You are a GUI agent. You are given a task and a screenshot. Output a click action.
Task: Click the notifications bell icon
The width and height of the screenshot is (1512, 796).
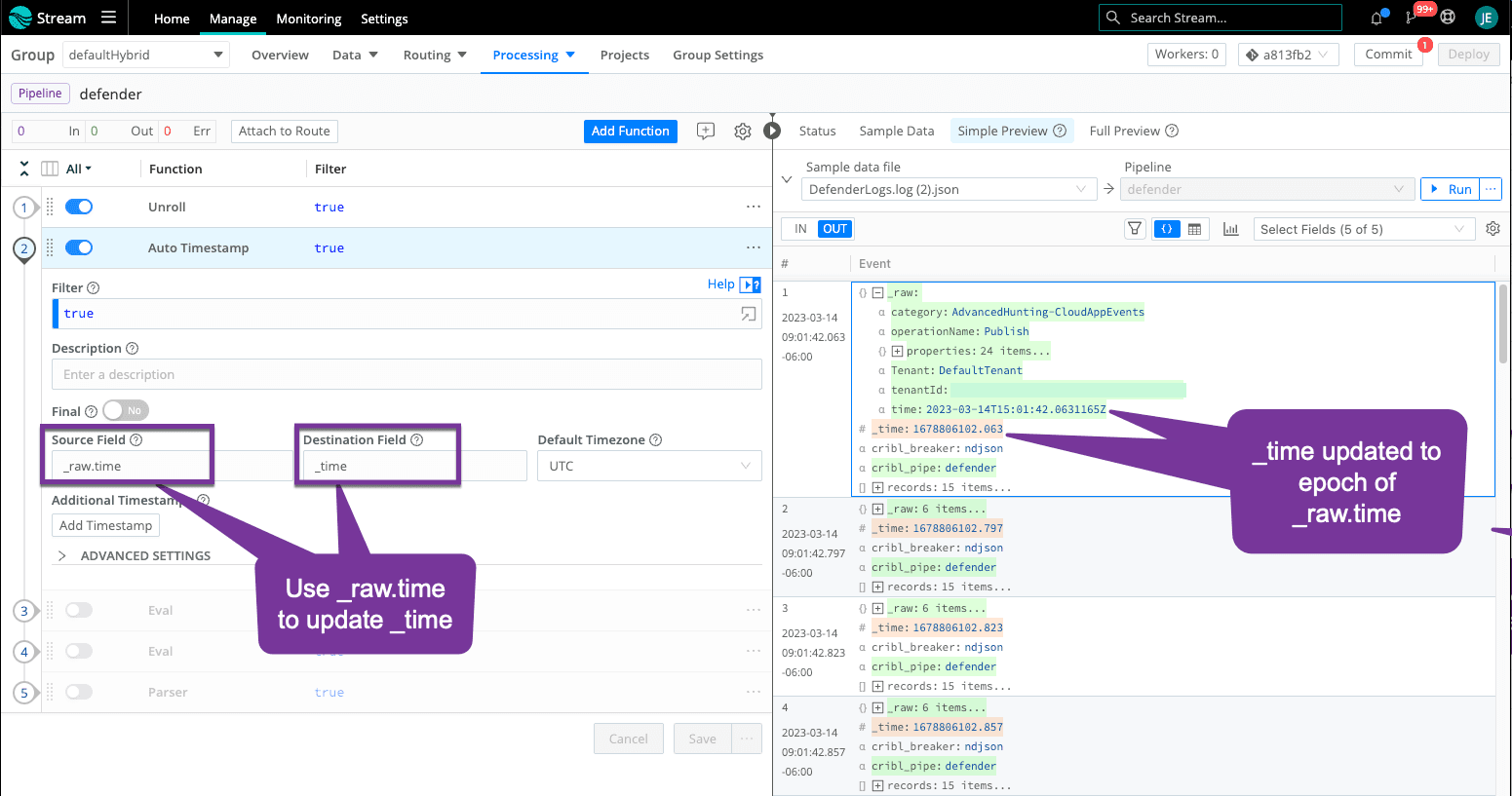click(1376, 18)
